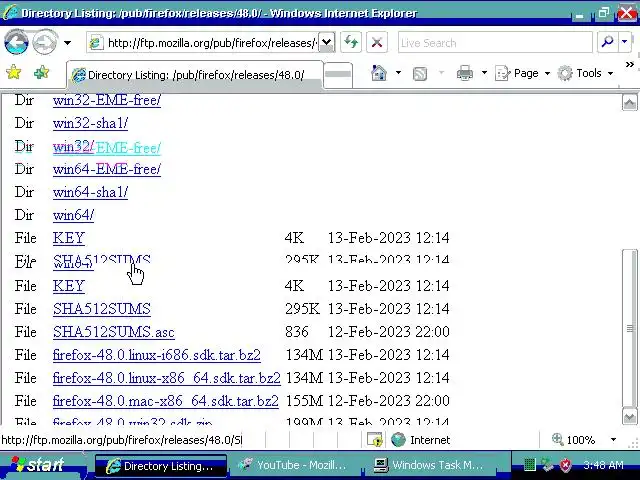The height and width of the screenshot is (480, 640).
Task: Expand the Print options dropdown arrow
Action: coord(484,73)
